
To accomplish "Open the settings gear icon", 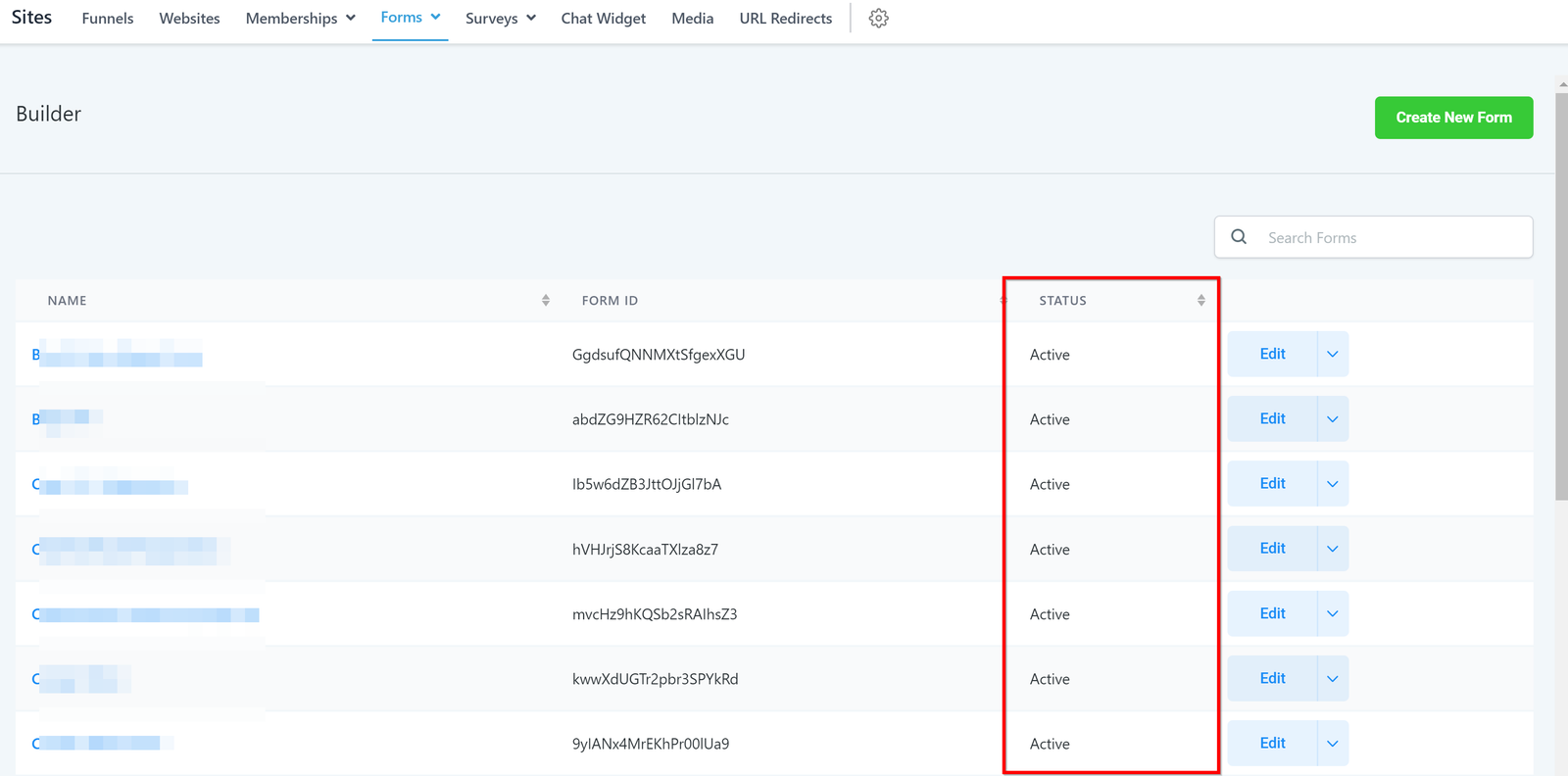I will click(x=878, y=19).
